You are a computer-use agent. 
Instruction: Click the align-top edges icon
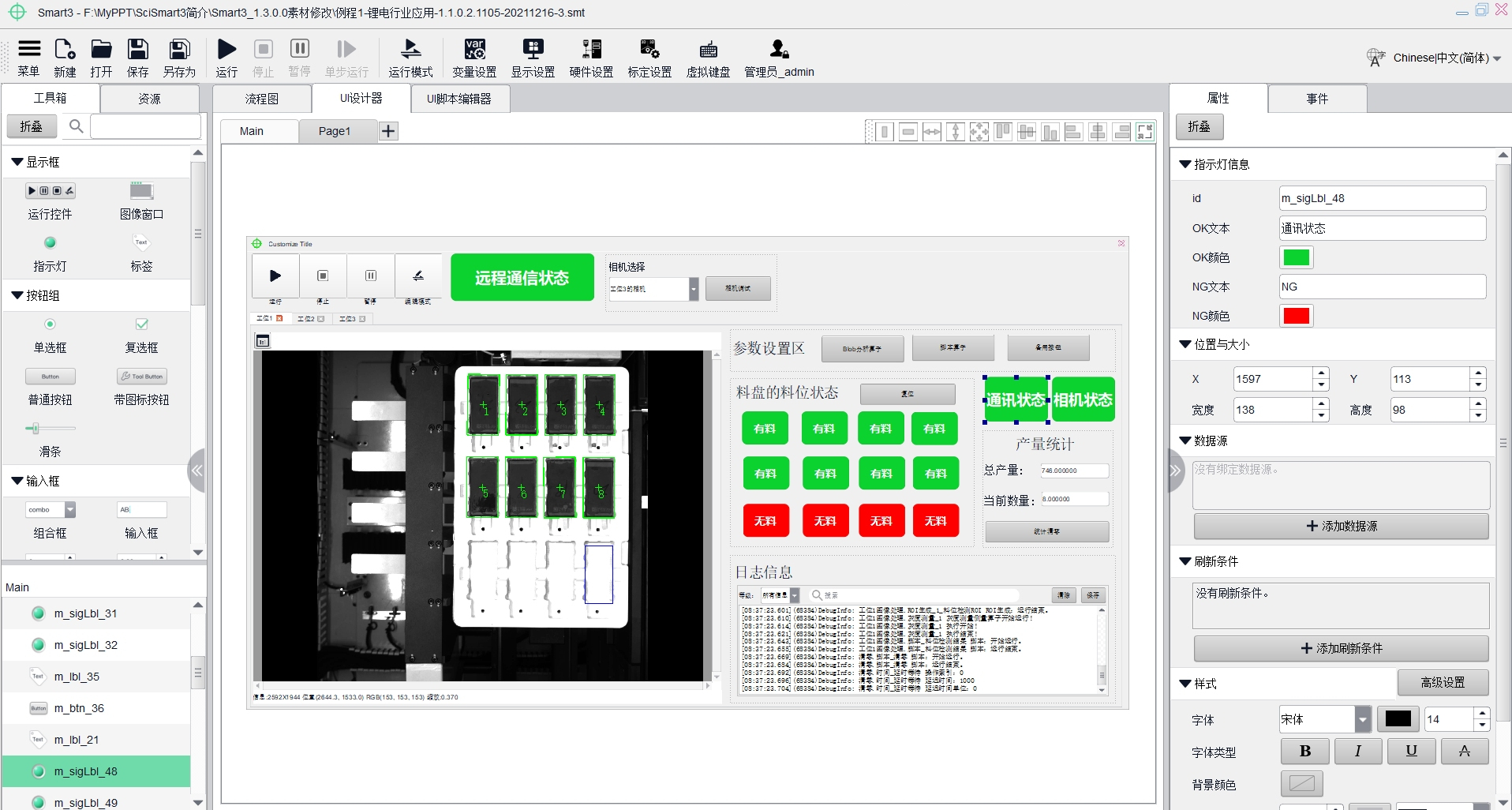point(1003,132)
